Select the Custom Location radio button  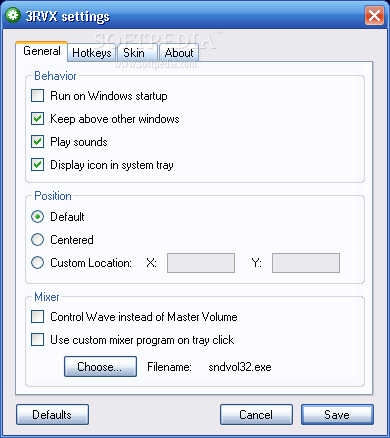click(x=37, y=263)
